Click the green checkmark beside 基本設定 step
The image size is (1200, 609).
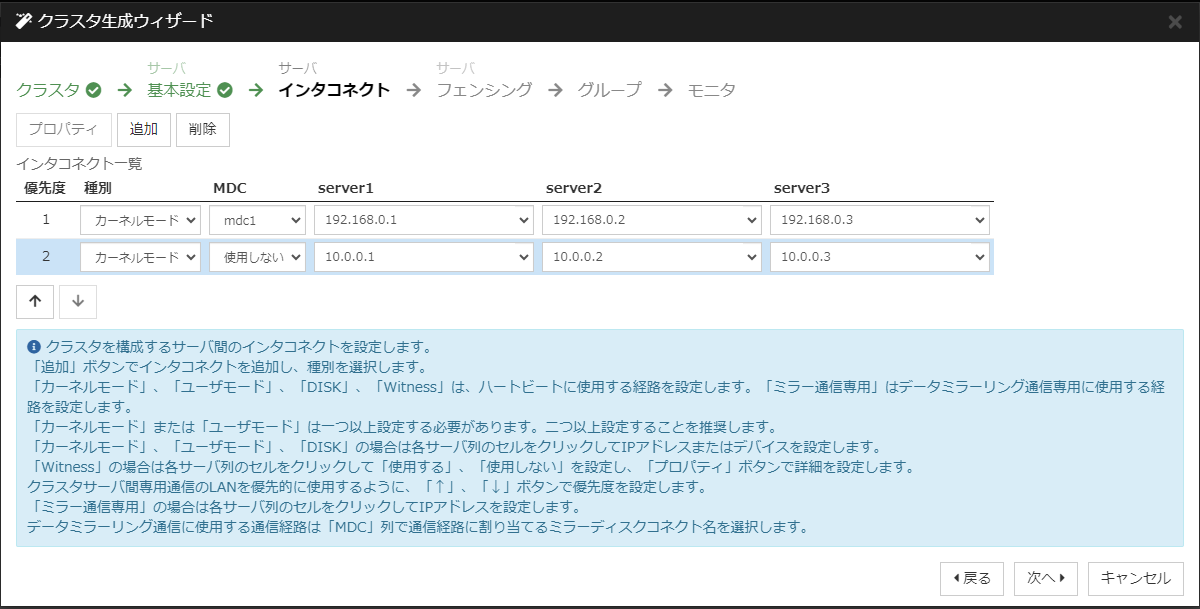[224, 89]
